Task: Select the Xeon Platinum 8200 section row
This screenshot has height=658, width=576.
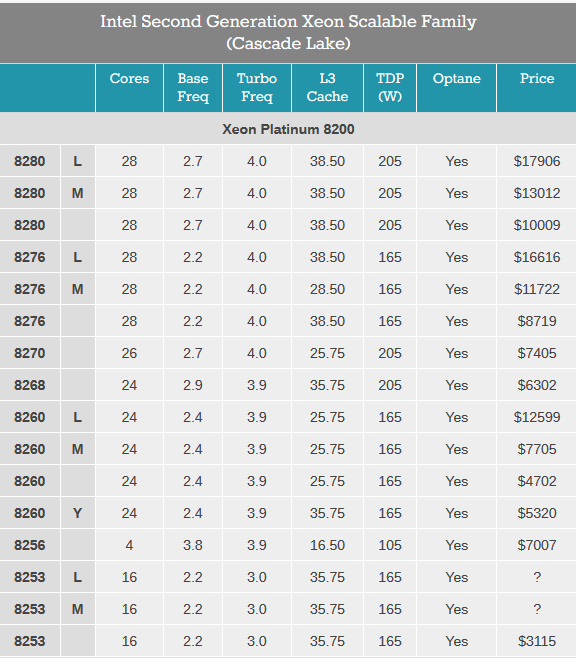Action: click(x=288, y=129)
